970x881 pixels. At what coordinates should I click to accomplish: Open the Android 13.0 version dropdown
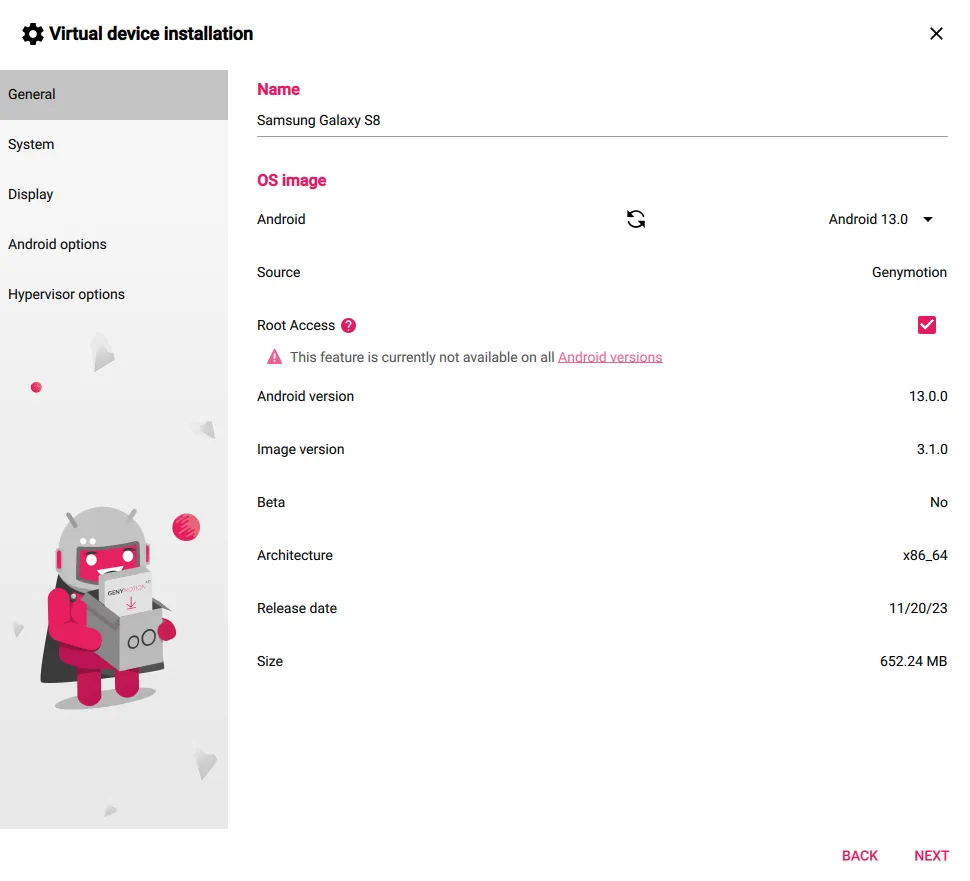pyautogui.click(x=880, y=219)
